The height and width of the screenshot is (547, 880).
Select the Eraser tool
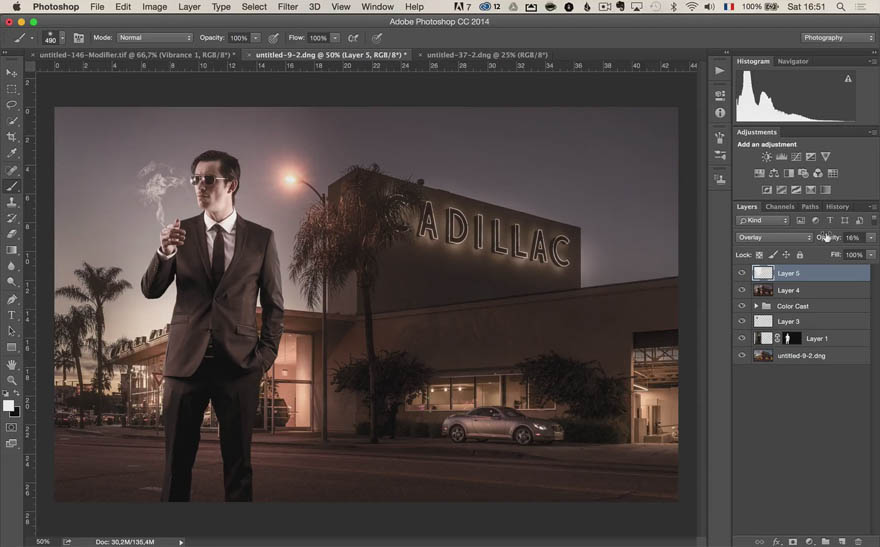(x=11, y=233)
